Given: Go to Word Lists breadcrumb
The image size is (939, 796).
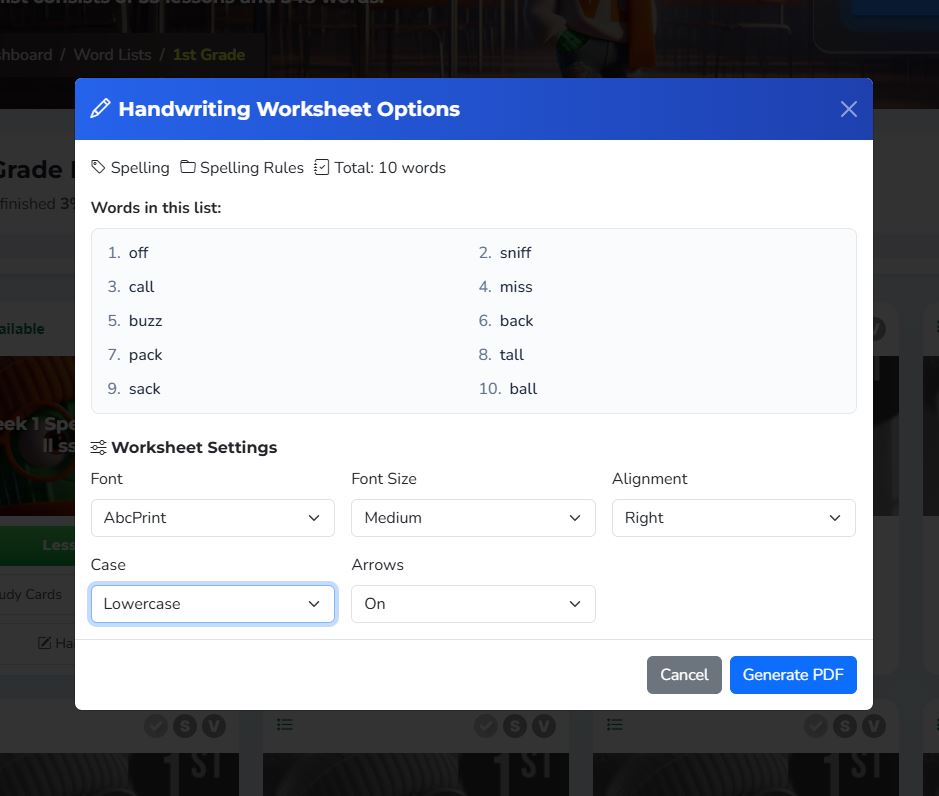Looking at the screenshot, I should pyautogui.click(x=112, y=54).
